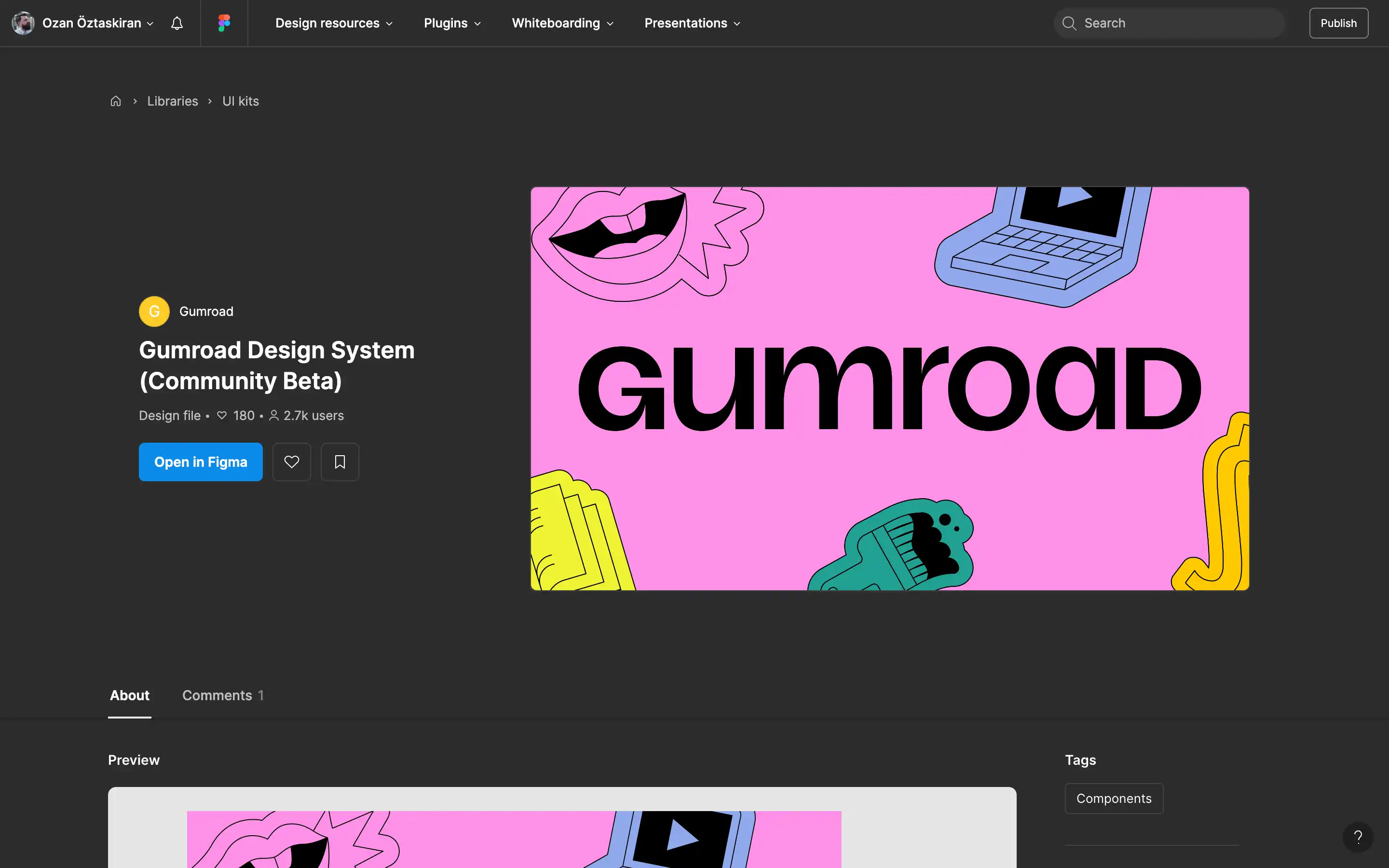
Task: Expand the Design resources menu
Action: [x=333, y=23]
